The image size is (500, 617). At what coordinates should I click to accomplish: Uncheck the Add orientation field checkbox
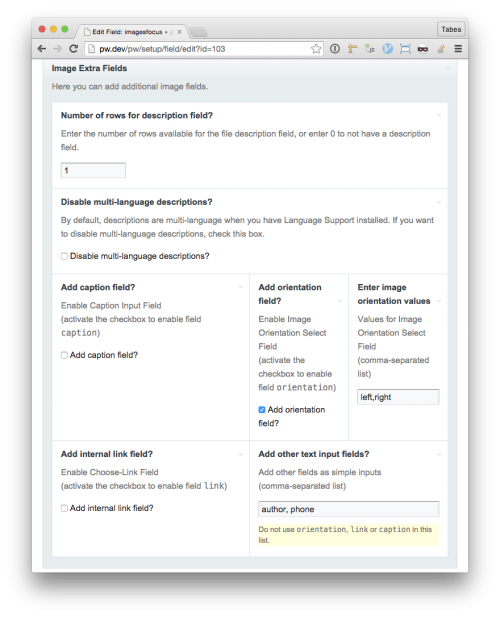[262, 410]
